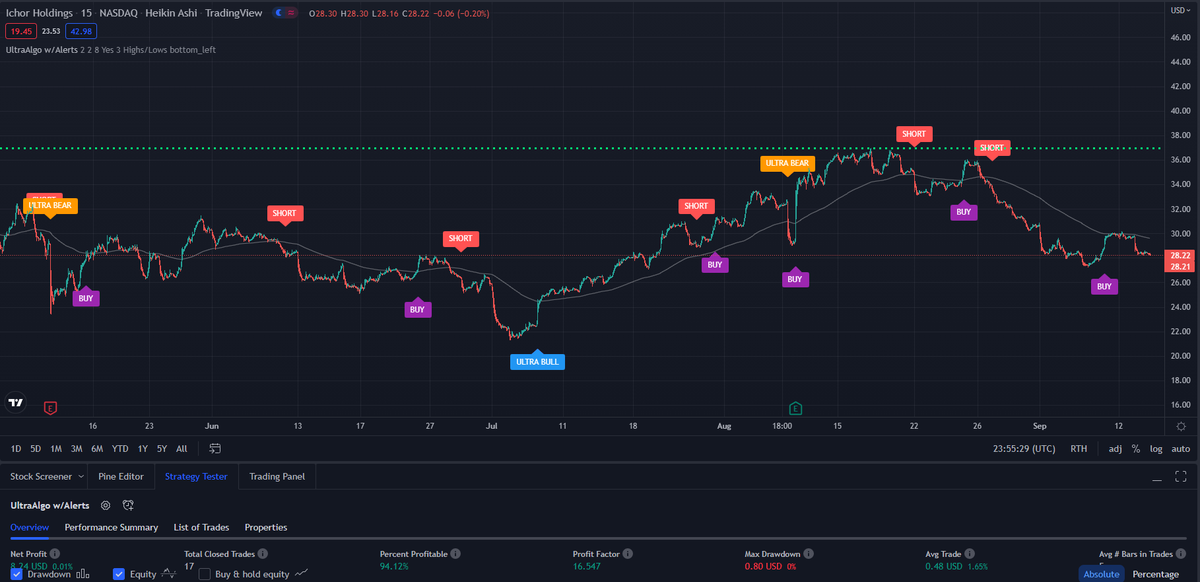This screenshot has height=582, width=1200.
Task: Toggle log scale
Action: (x=1157, y=449)
